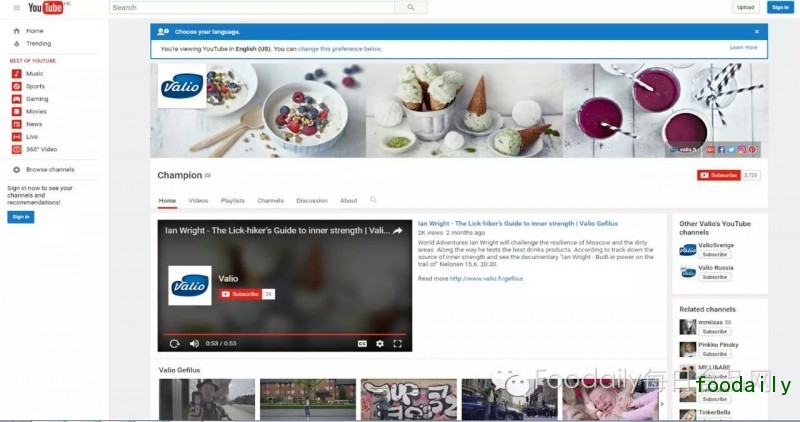Open Valio's Facebook page from banner

click(720, 150)
